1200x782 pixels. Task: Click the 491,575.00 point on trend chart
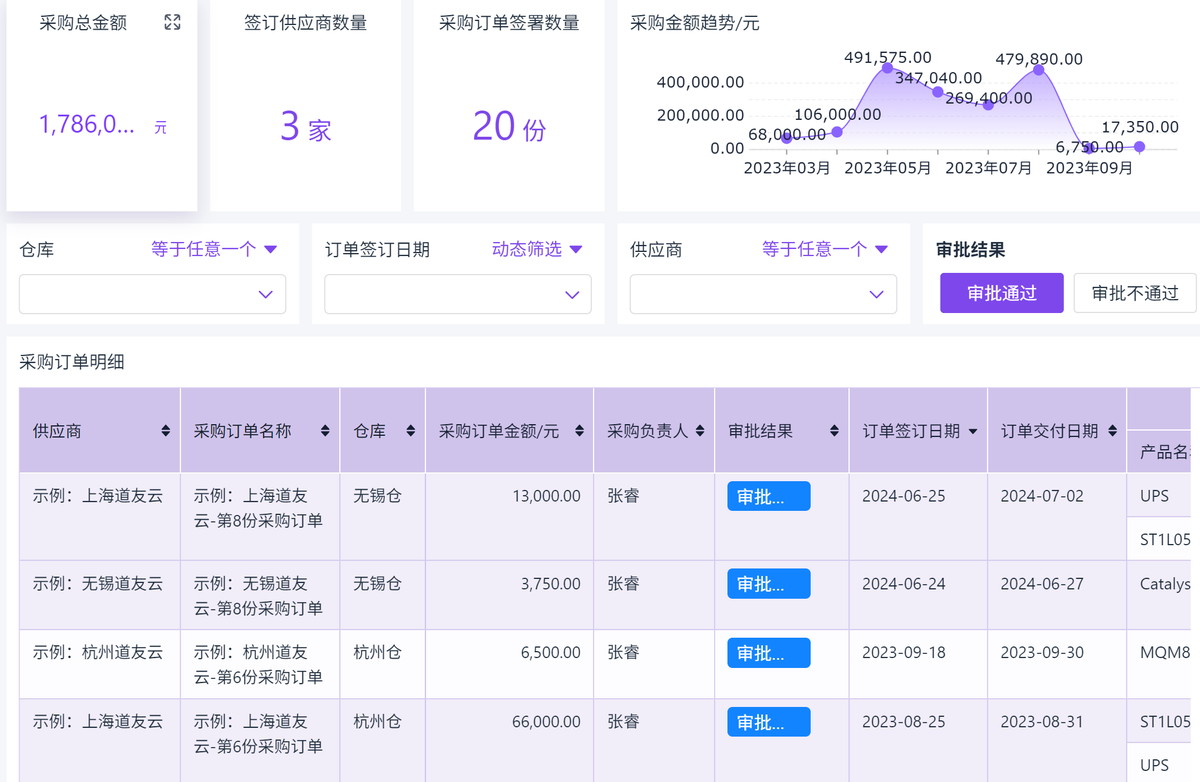[887, 68]
